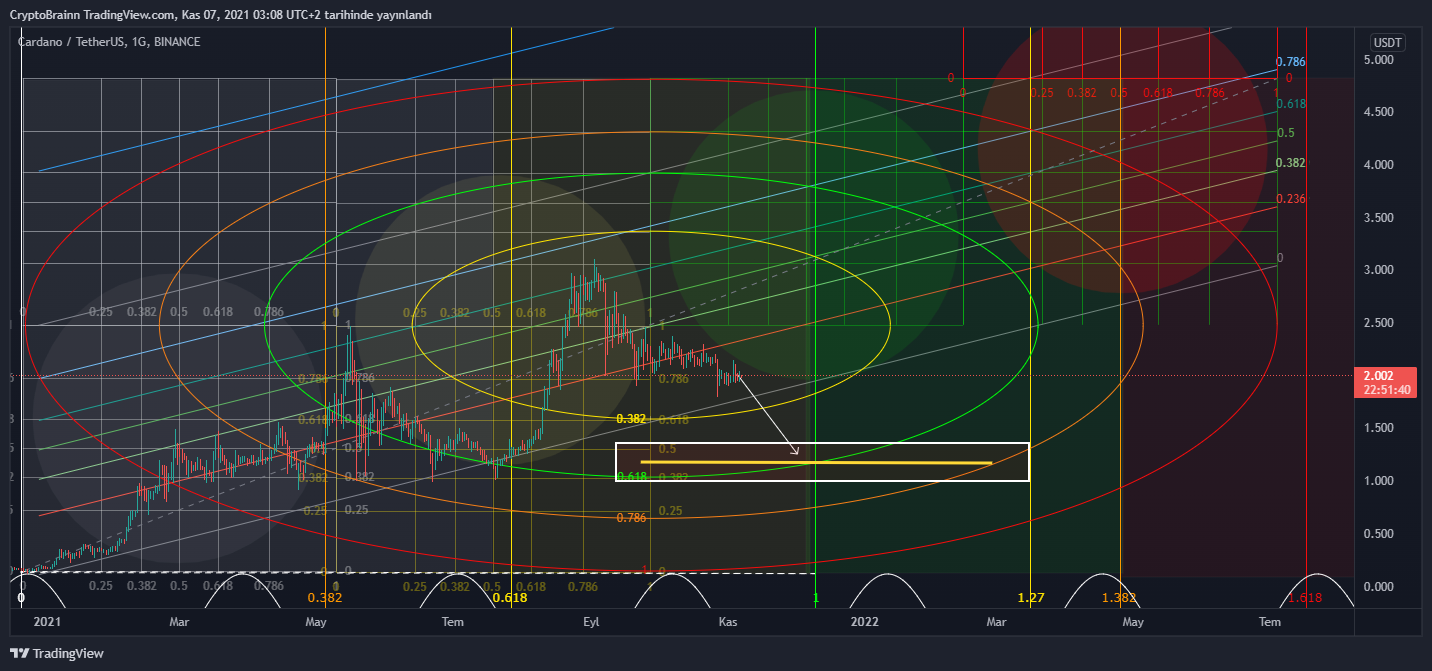Select the yellow 1.27 time zone label
The width and height of the screenshot is (1432, 671).
click(x=1031, y=598)
